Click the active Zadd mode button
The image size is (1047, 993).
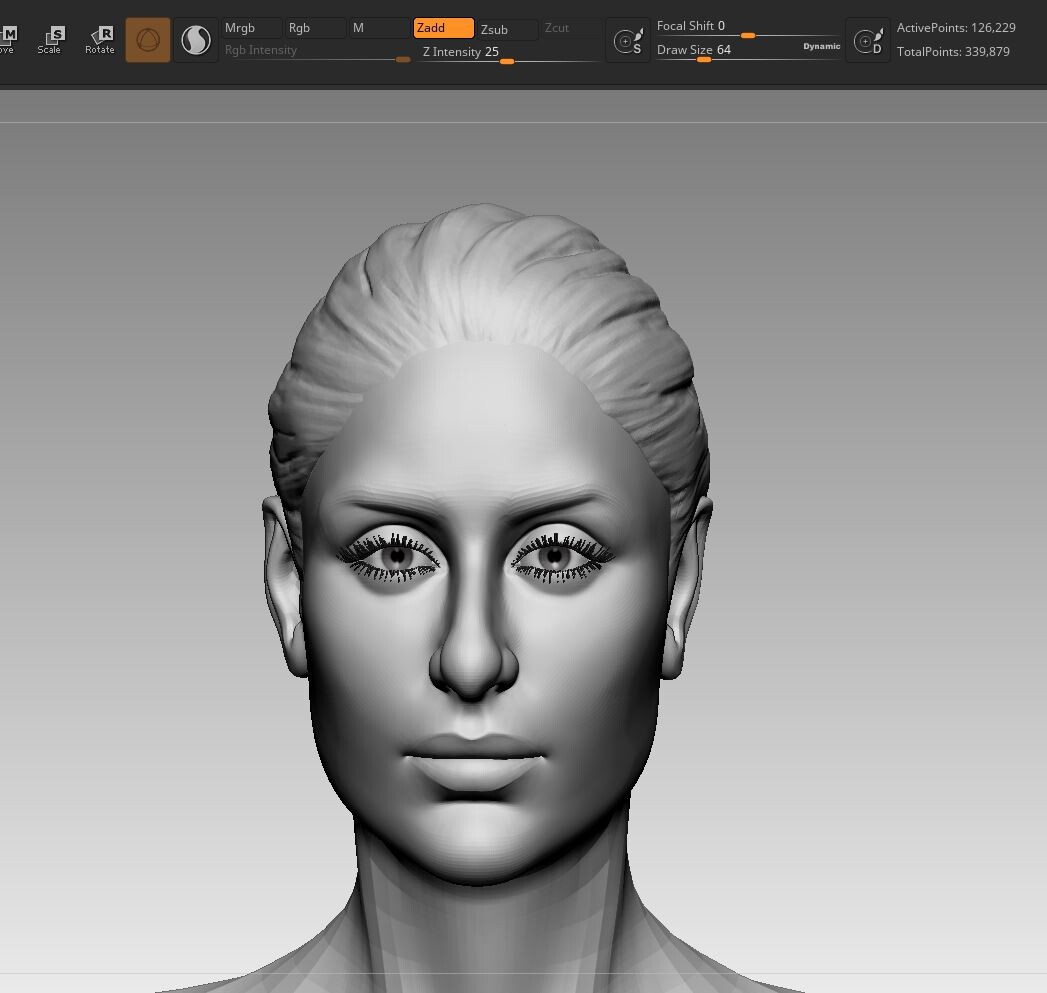coord(443,28)
